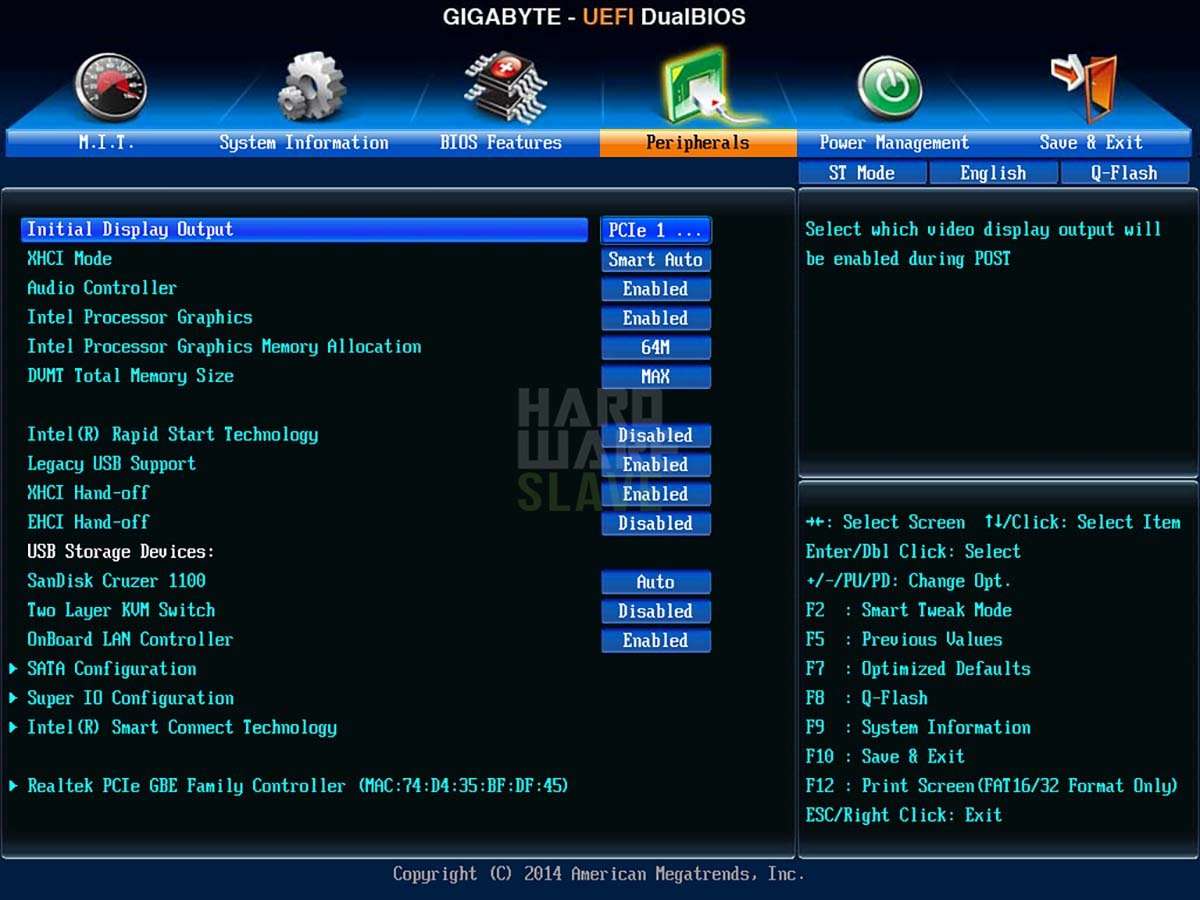Toggle the OnBoard LAN Controller Enabled value
The image size is (1200, 900).
[656, 641]
